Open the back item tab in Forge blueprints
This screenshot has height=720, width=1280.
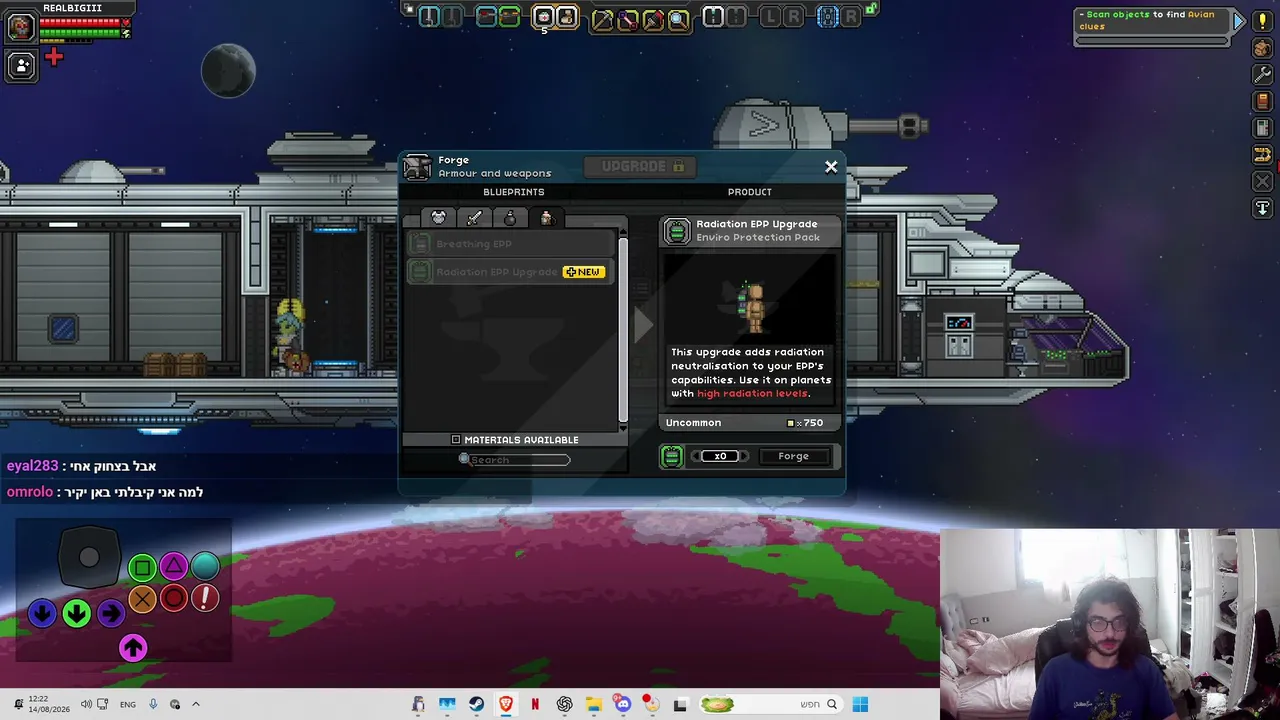[x=546, y=217]
